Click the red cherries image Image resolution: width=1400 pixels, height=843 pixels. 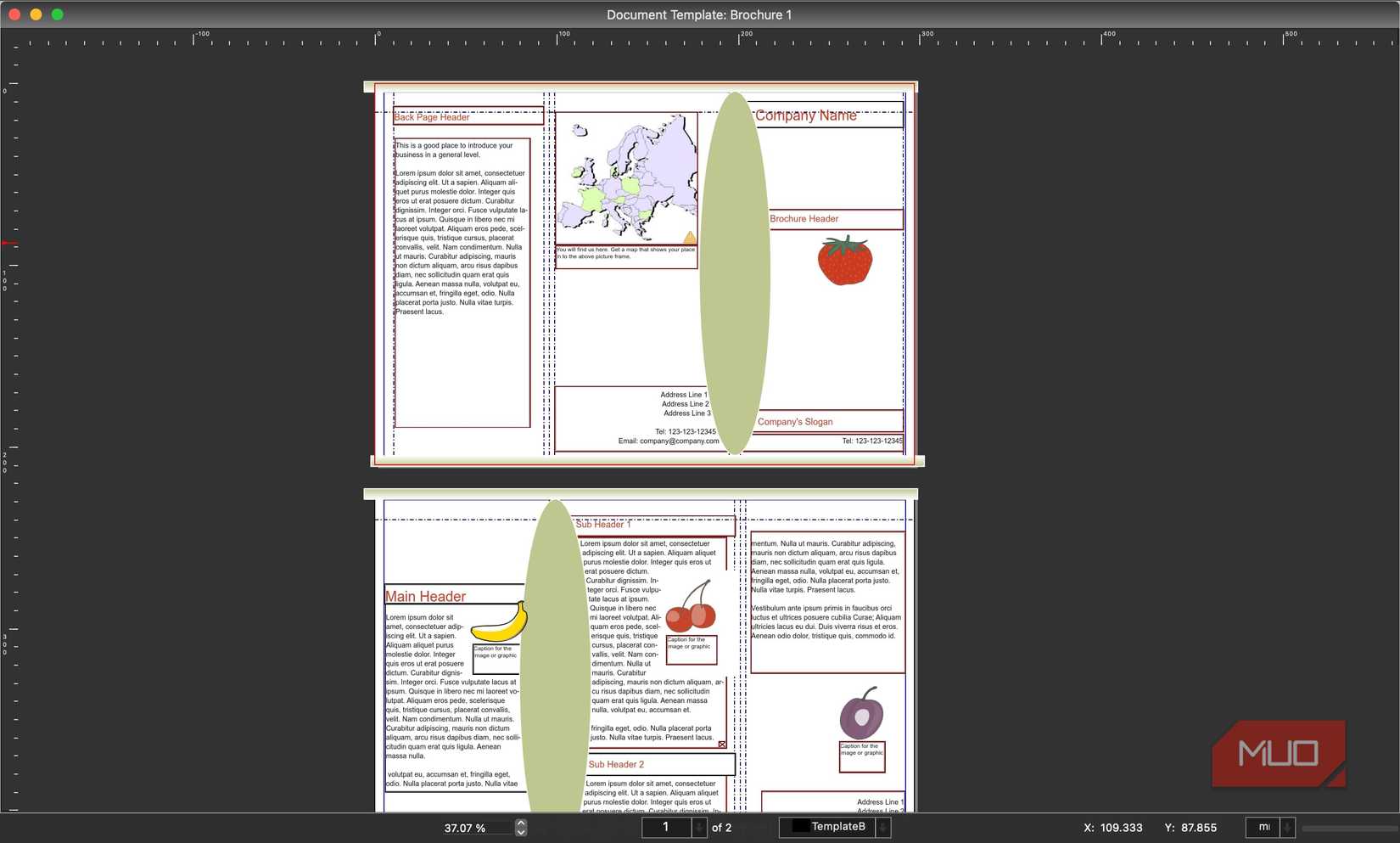[691, 610]
